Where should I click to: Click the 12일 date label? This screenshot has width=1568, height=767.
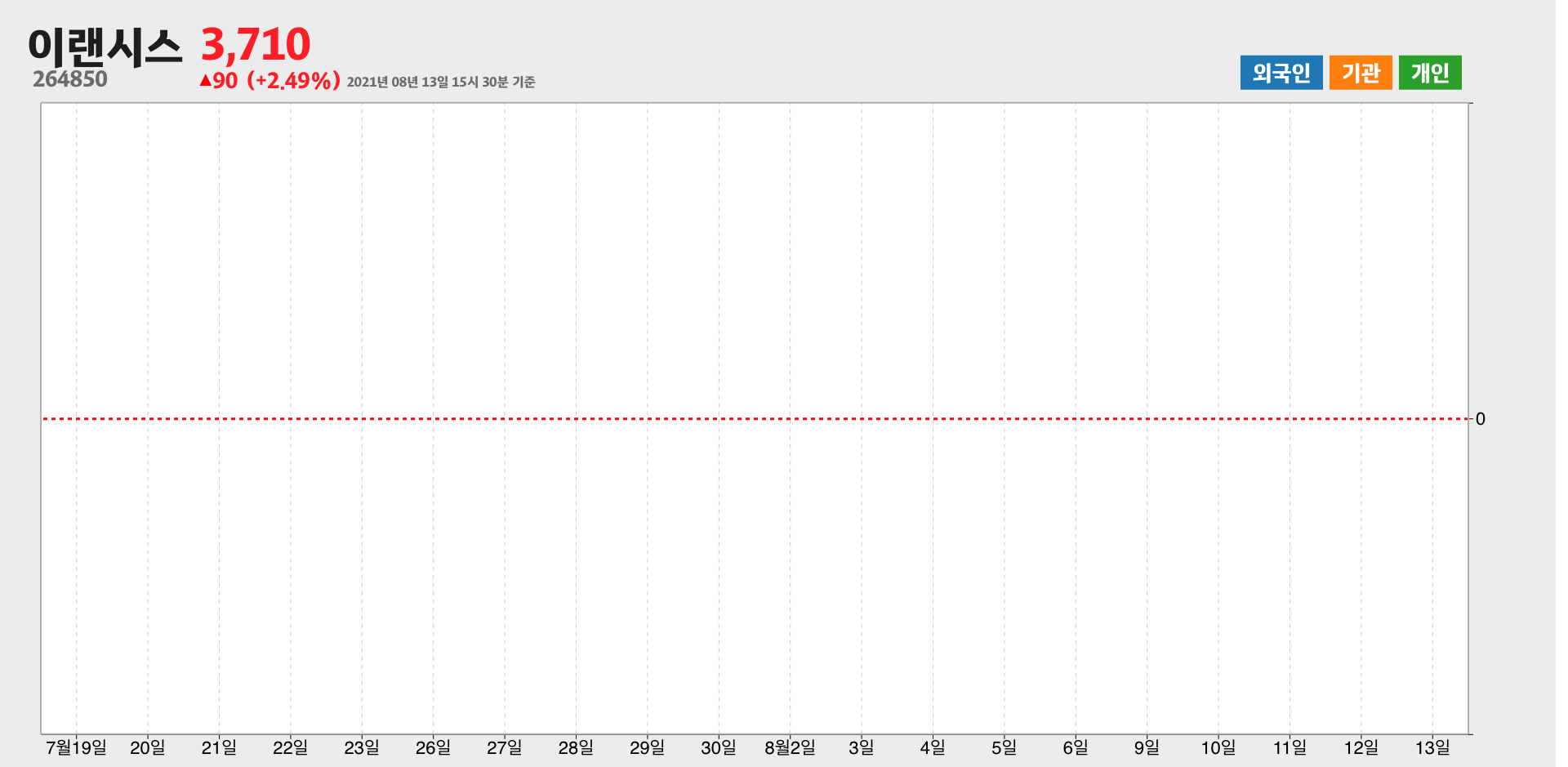(x=1361, y=747)
